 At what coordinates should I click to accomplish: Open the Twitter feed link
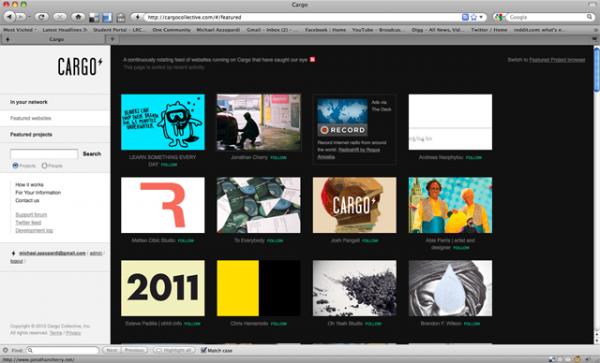coord(28,223)
